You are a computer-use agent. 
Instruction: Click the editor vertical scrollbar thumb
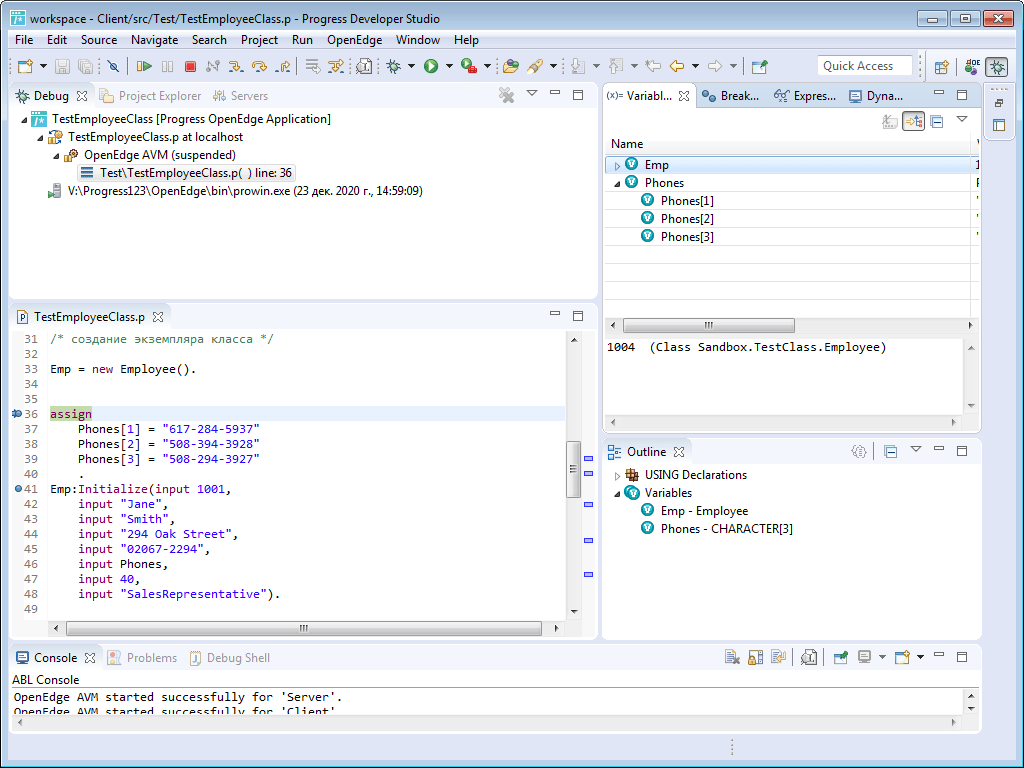point(573,469)
